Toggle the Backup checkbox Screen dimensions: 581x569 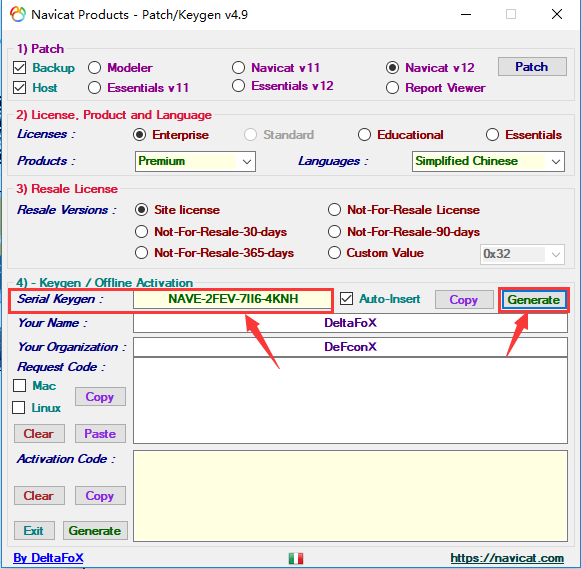[x=19, y=68]
